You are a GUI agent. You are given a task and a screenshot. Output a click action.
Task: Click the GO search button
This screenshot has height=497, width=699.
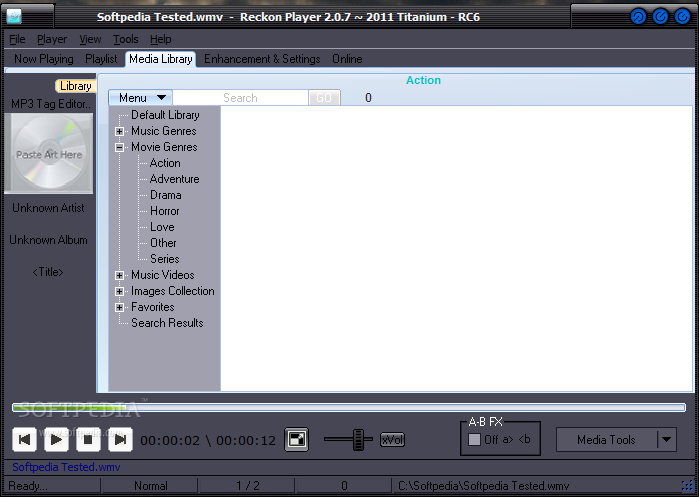(325, 98)
